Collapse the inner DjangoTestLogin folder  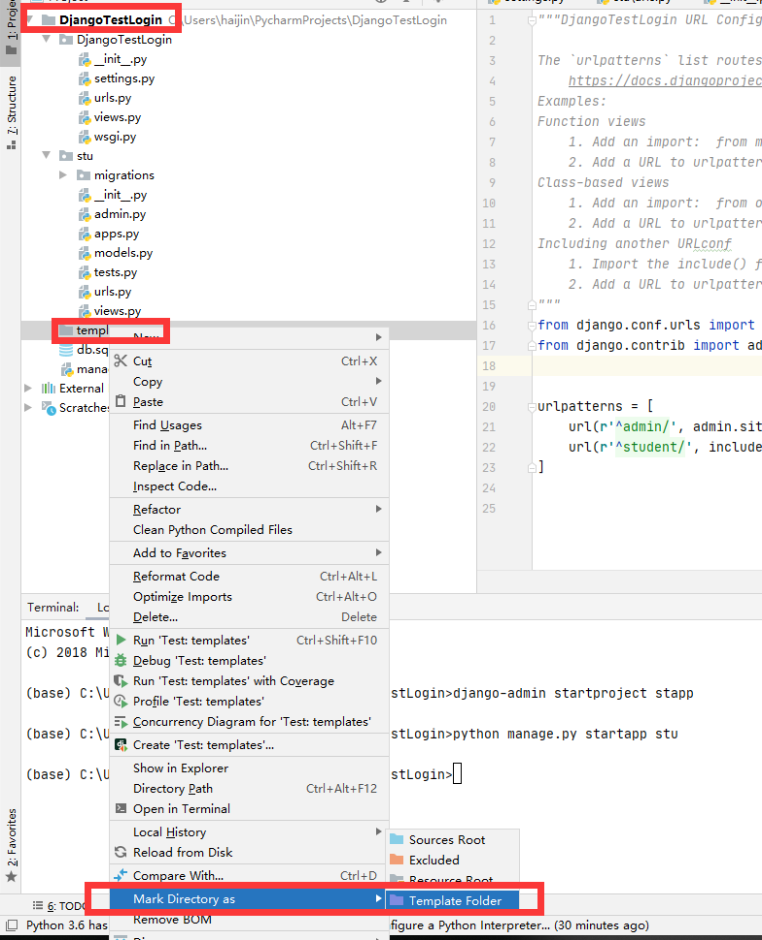coord(47,39)
